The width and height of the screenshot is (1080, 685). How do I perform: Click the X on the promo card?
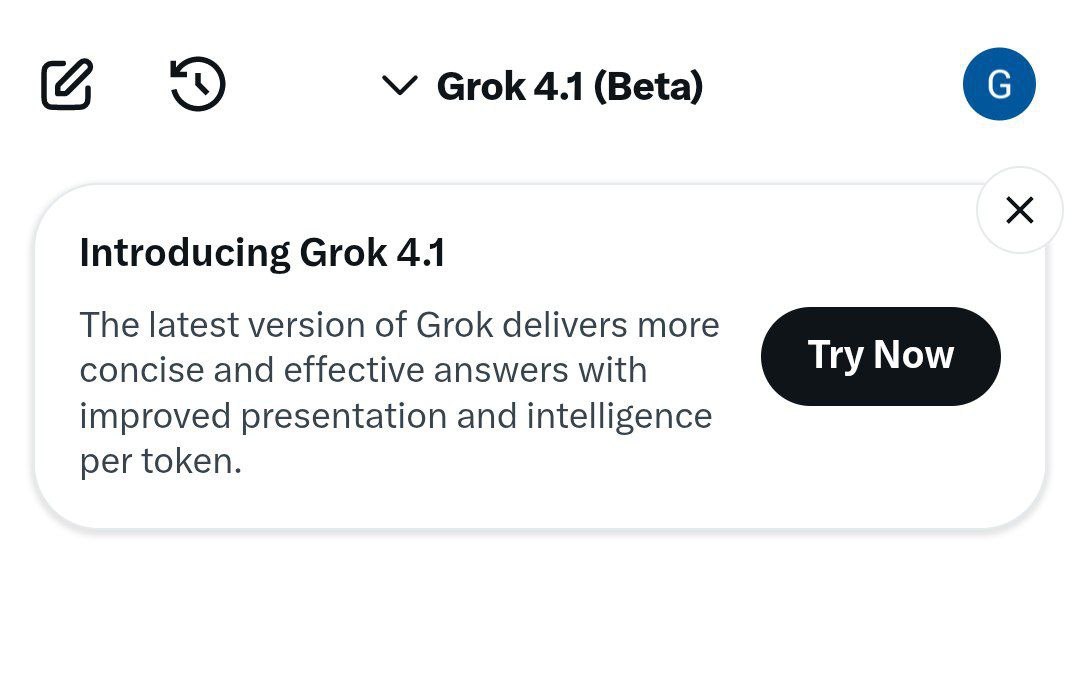[1019, 210]
